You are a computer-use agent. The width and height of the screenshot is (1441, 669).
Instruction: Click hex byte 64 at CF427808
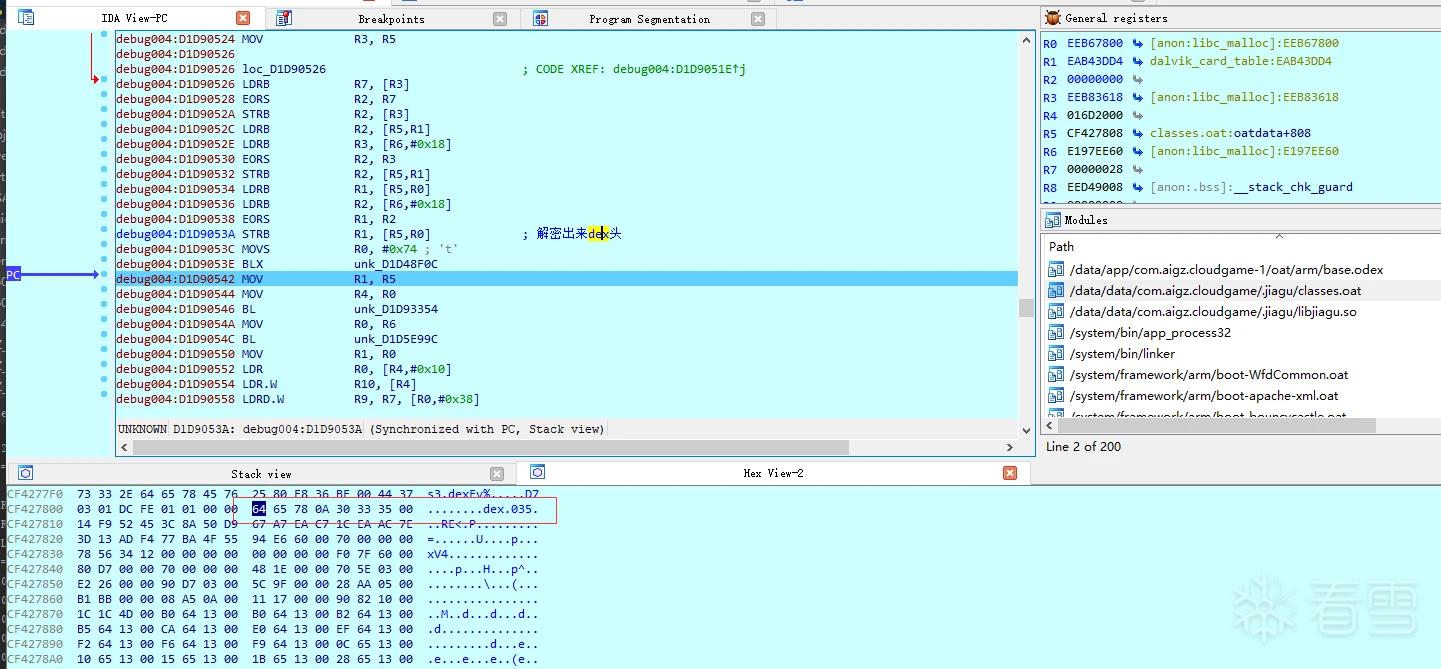click(x=259, y=509)
